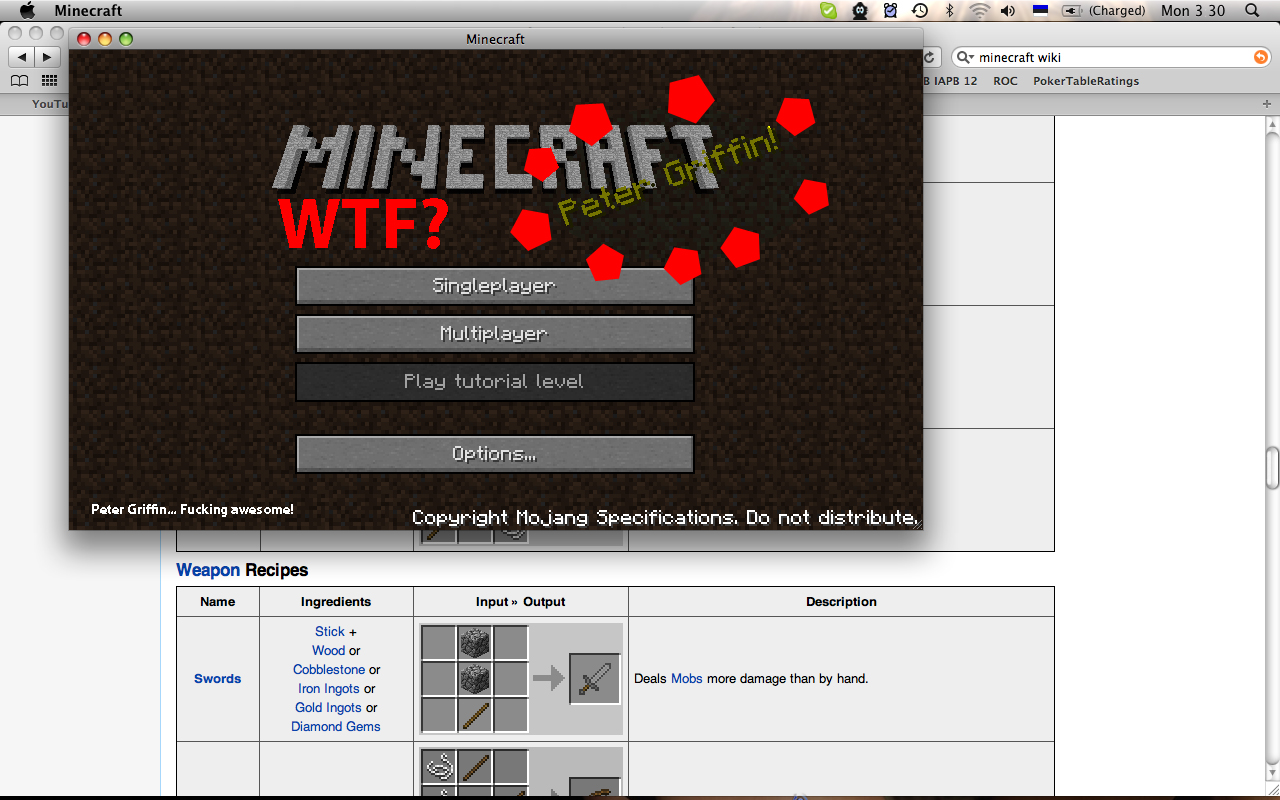Show Safari bookmarks via book icon
The height and width of the screenshot is (800, 1280).
(20, 81)
